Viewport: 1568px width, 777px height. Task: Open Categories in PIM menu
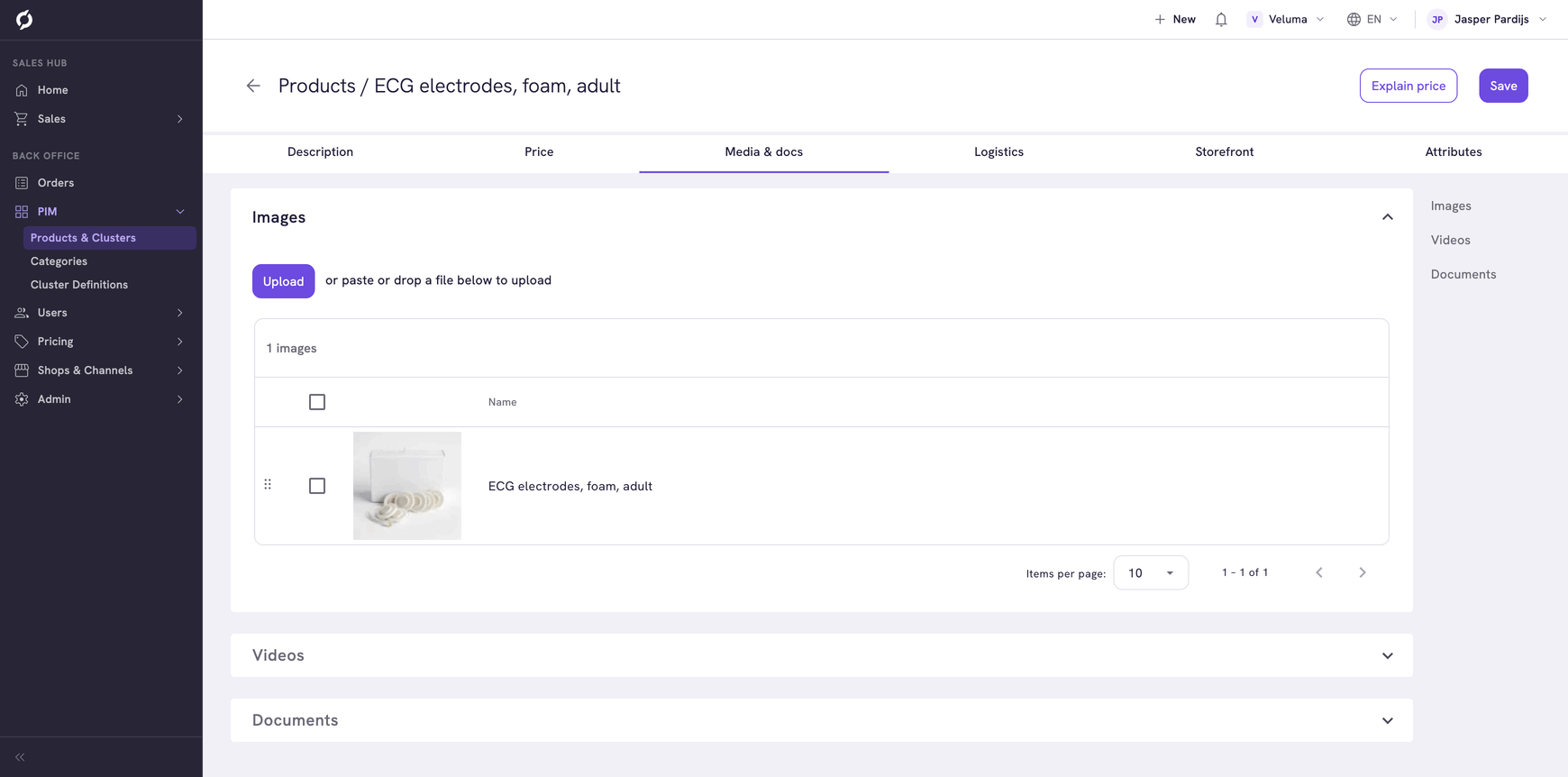(59, 261)
